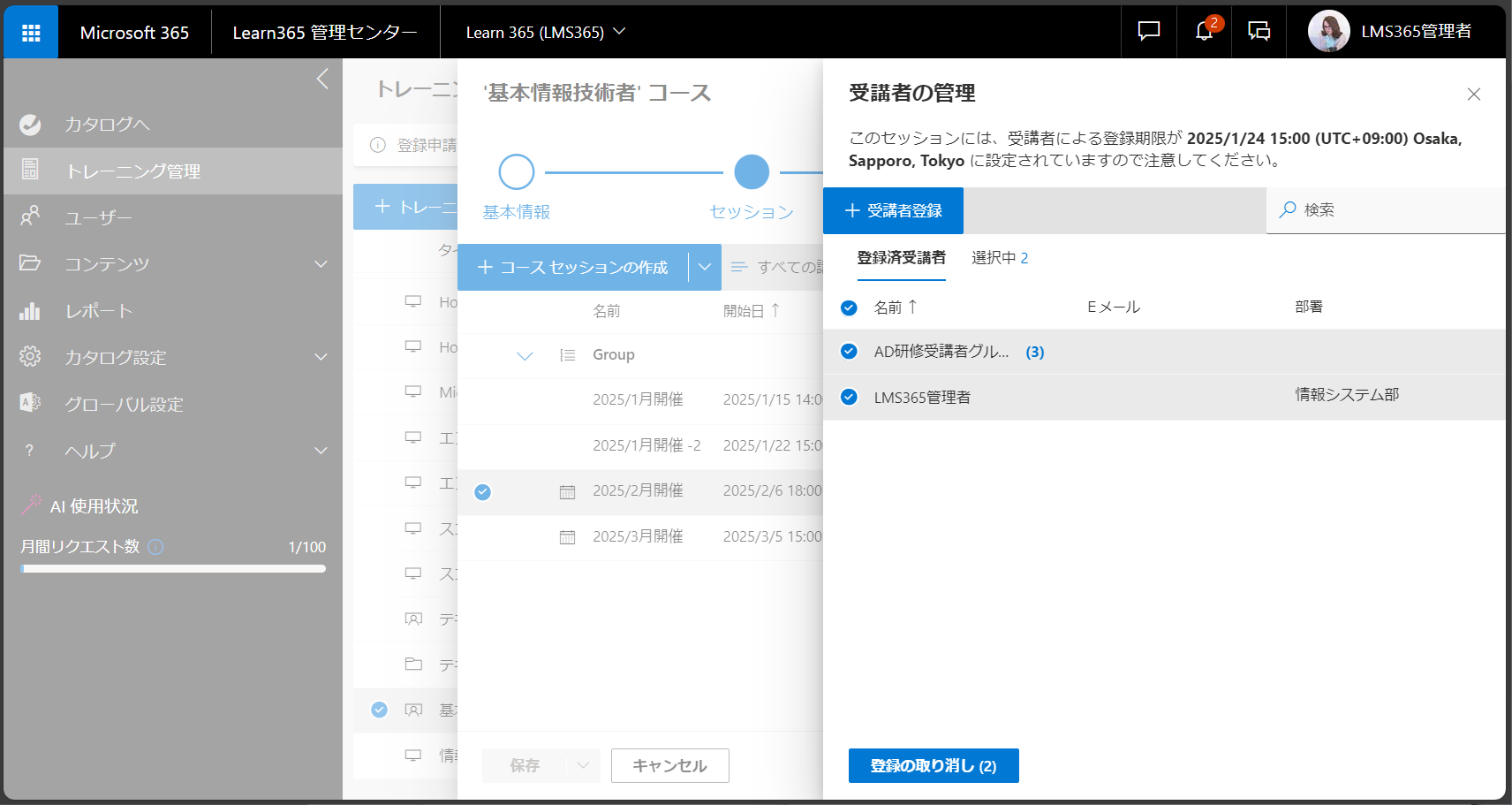
Task: Click Learn365 管理センター header link
Action: point(325,33)
